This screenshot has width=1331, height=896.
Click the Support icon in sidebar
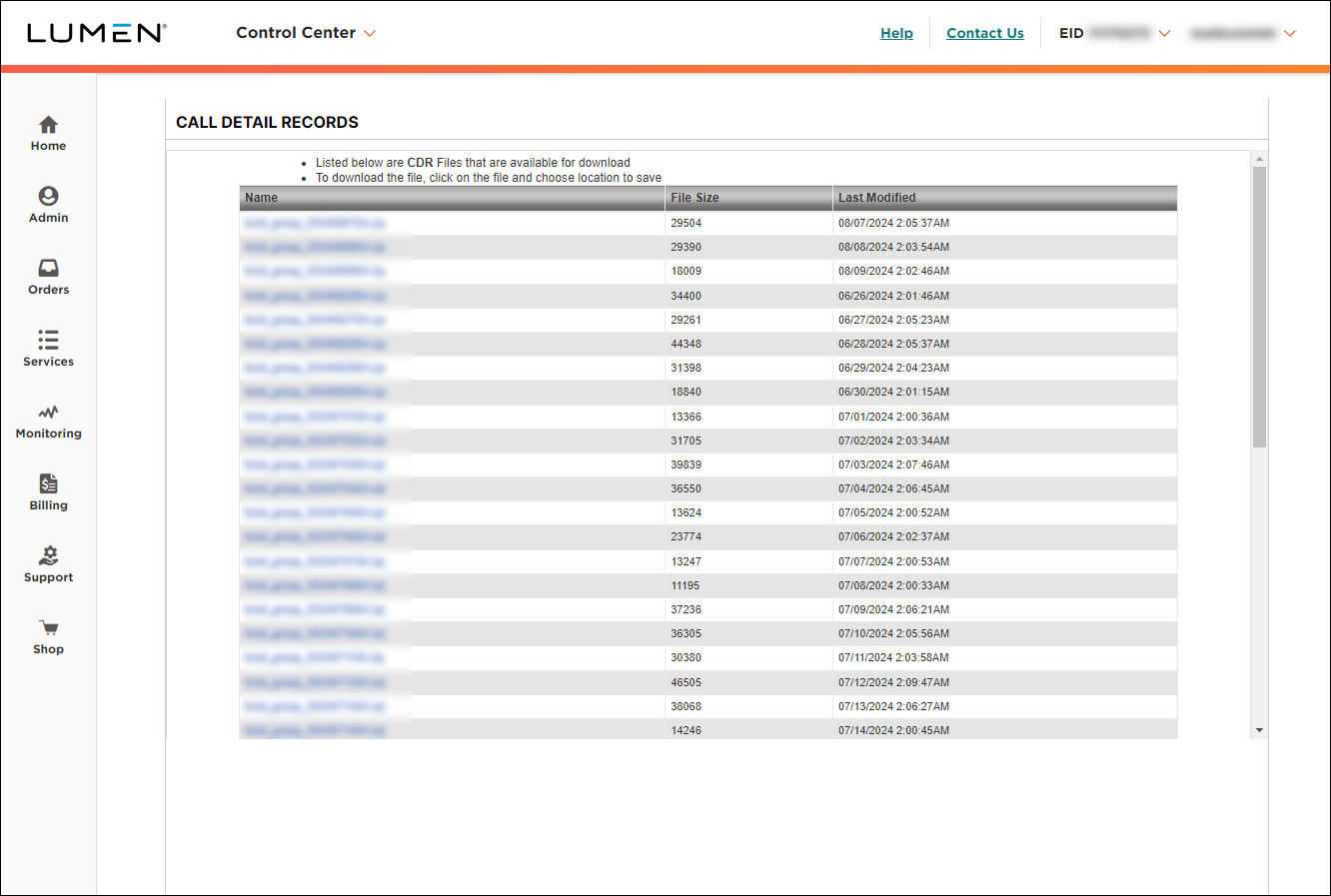pyautogui.click(x=48, y=556)
